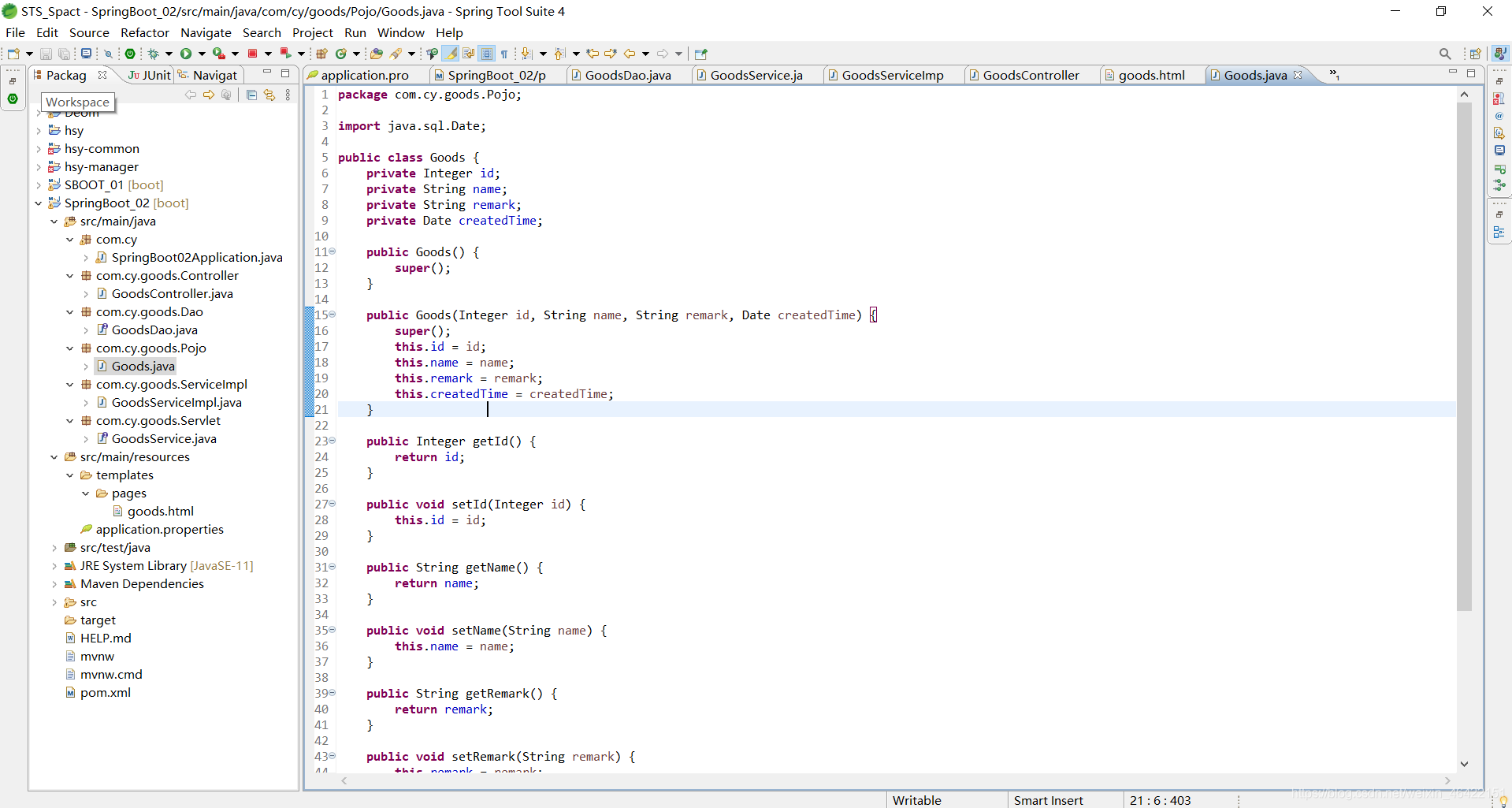Toggle Block Selection Mode icon
Image resolution: width=1512 pixels, height=808 pixels.
click(x=487, y=54)
